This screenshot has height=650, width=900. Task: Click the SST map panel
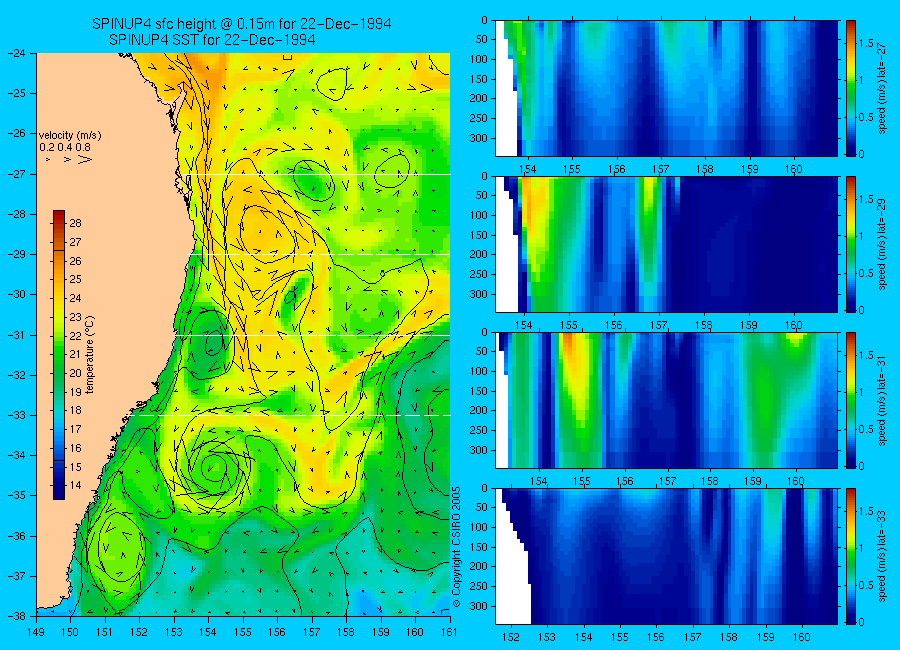243,335
